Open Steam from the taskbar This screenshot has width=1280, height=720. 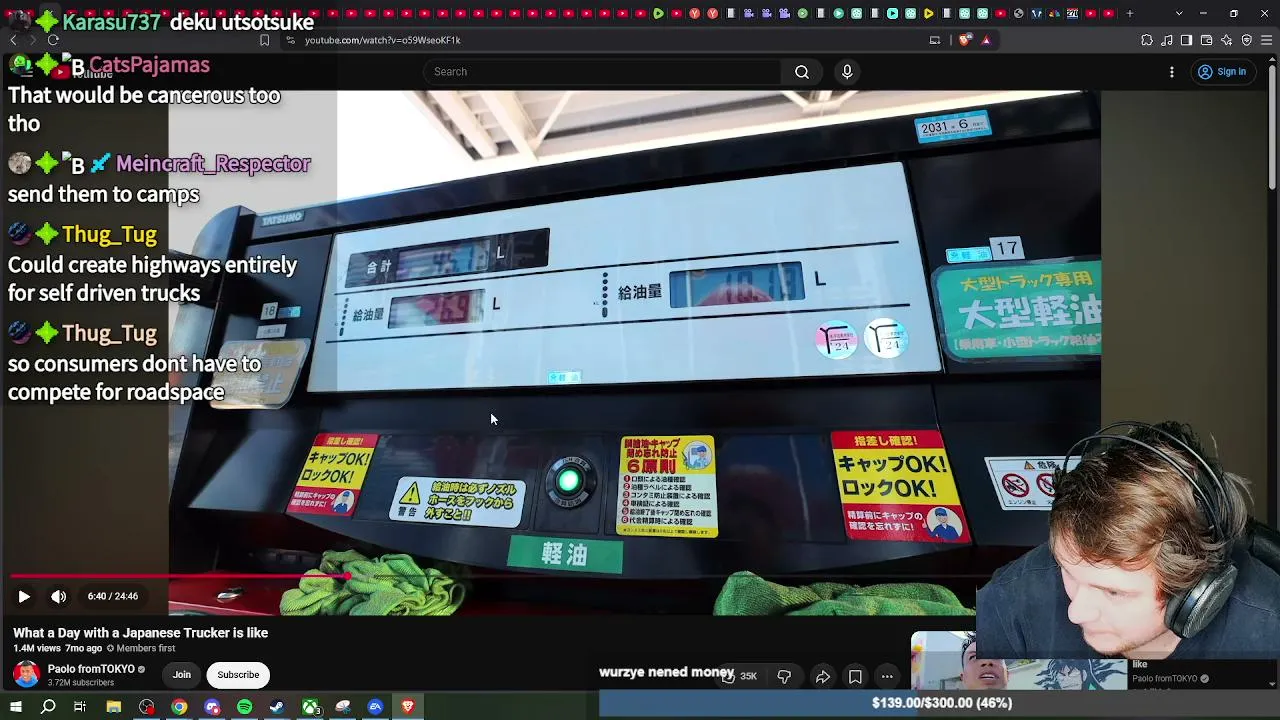point(277,707)
